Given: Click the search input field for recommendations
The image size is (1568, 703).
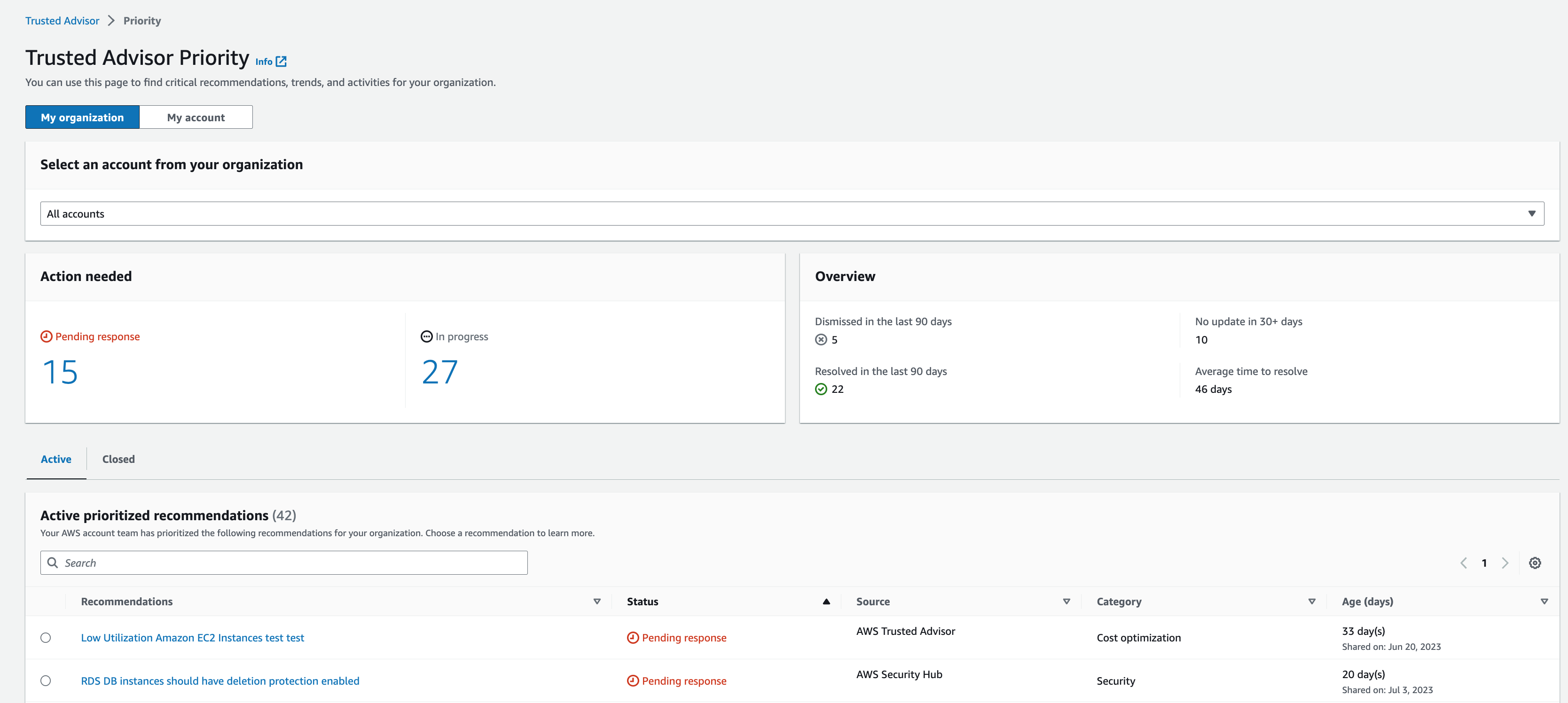Looking at the screenshot, I should (284, 562).
